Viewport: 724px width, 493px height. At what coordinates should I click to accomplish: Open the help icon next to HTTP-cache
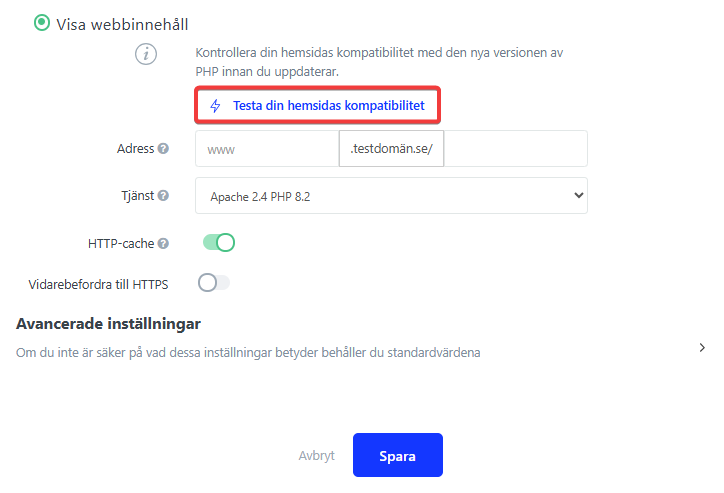tap(163, 243)
